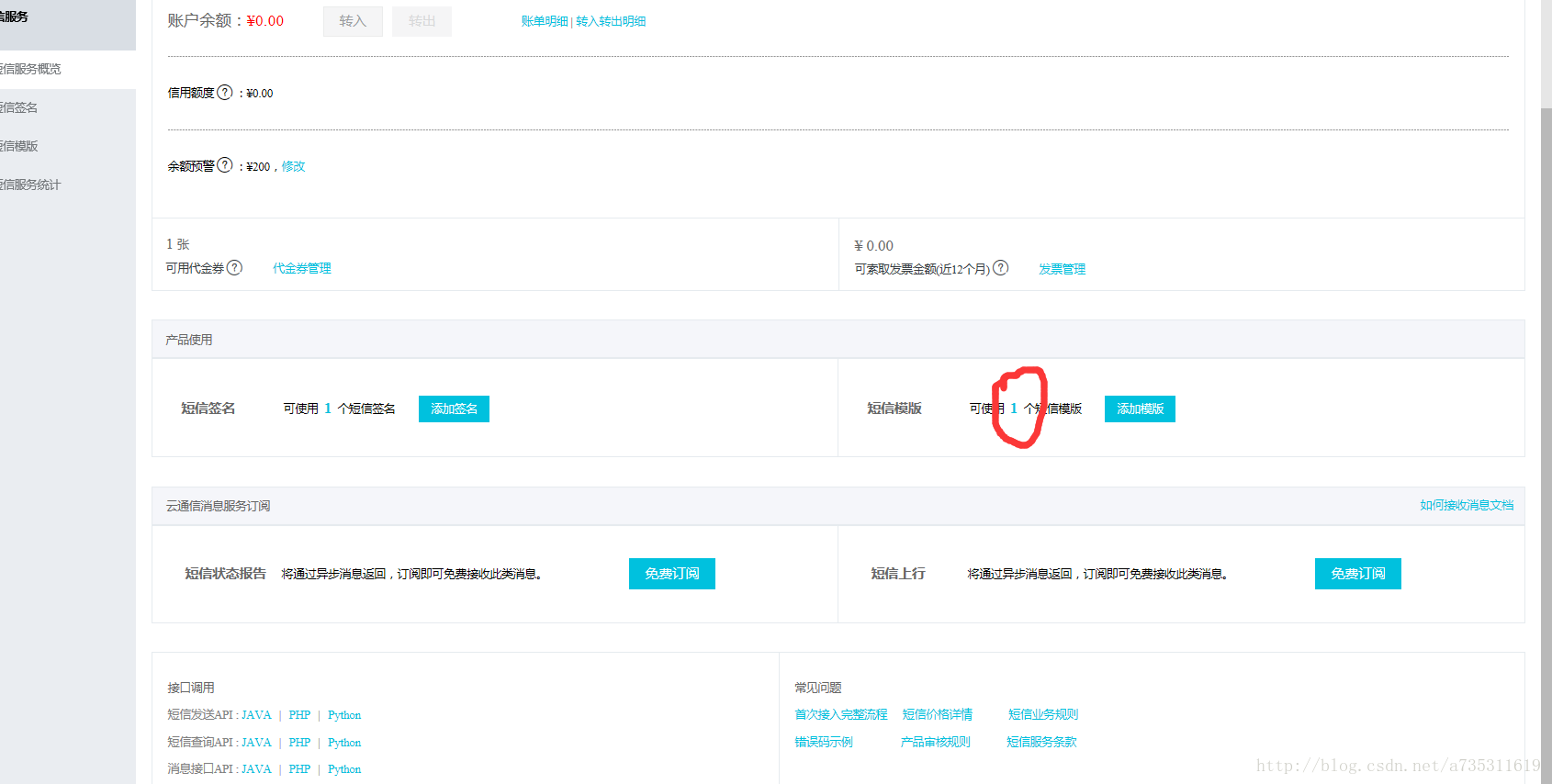This screenshot has width=1552, height=784.
Task: Click help icon next to 信用额度
Action: (225, 93)
